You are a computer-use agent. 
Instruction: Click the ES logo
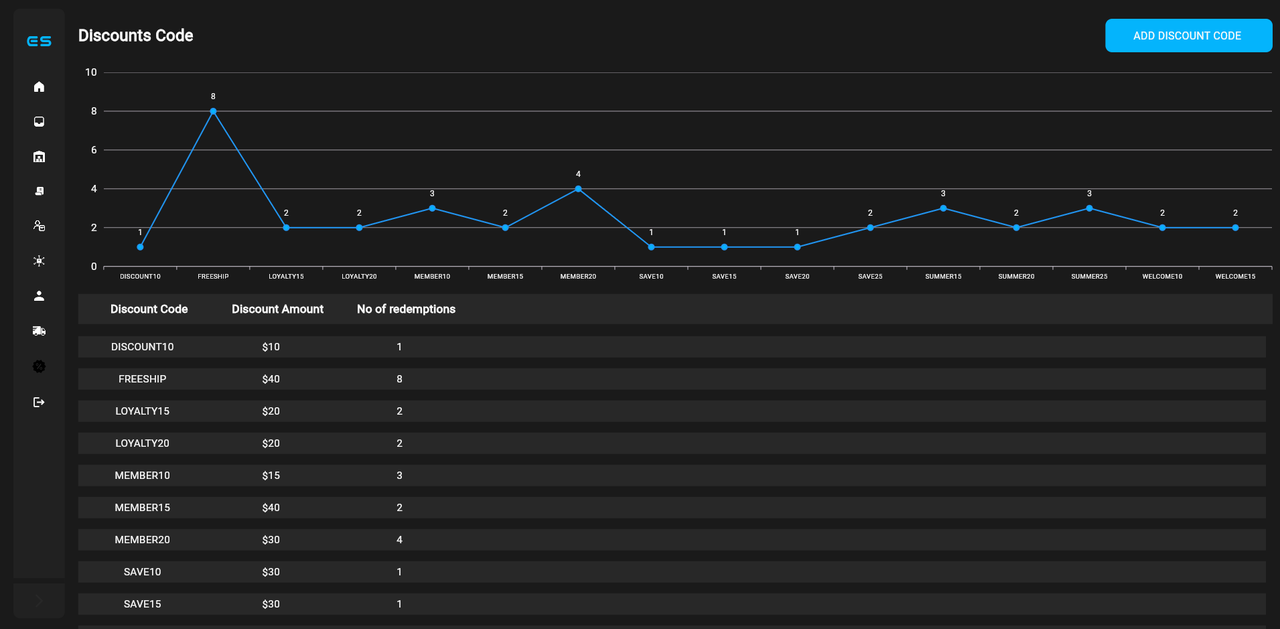tap(39, 41)
